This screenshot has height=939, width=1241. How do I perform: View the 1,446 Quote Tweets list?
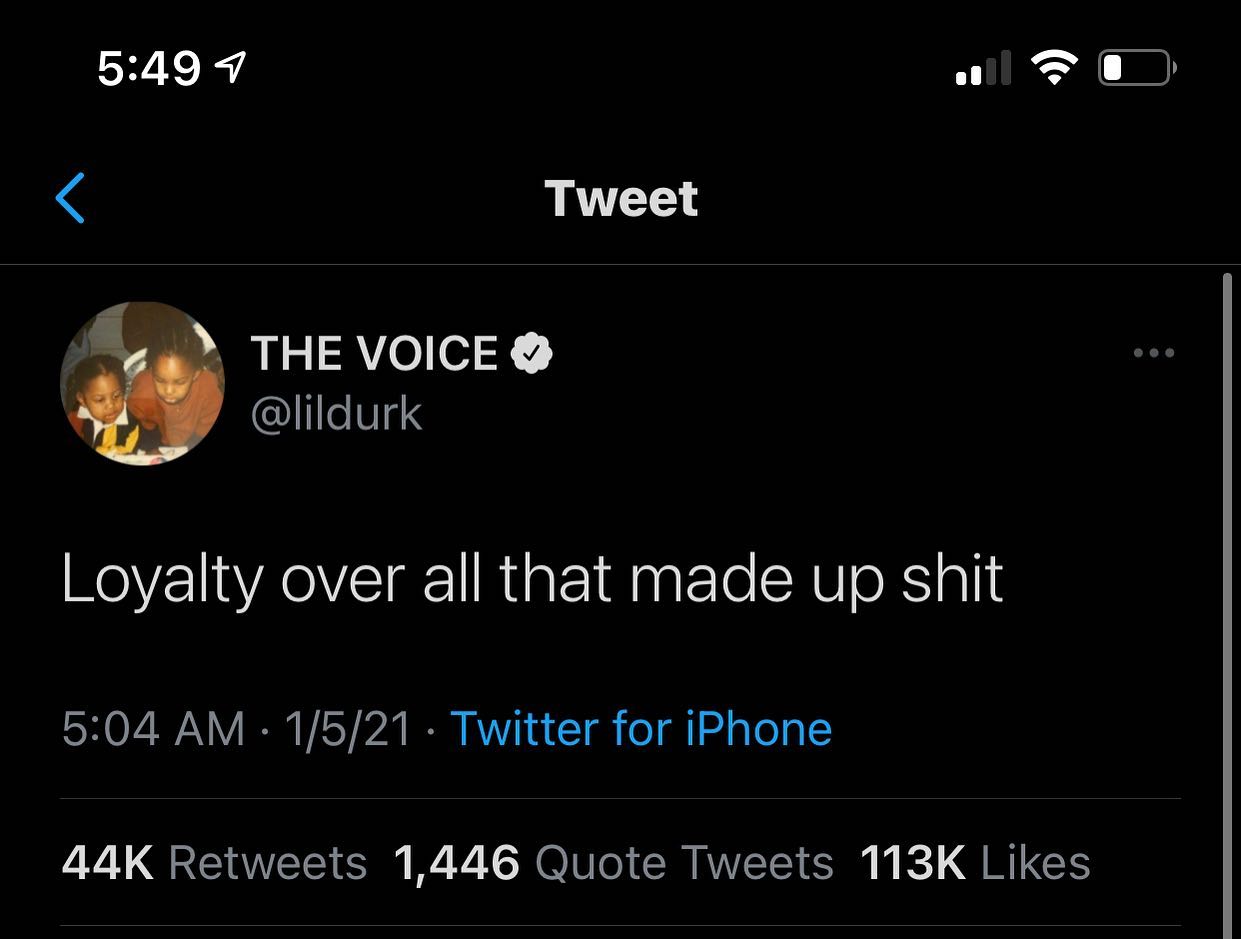point(614,863)
